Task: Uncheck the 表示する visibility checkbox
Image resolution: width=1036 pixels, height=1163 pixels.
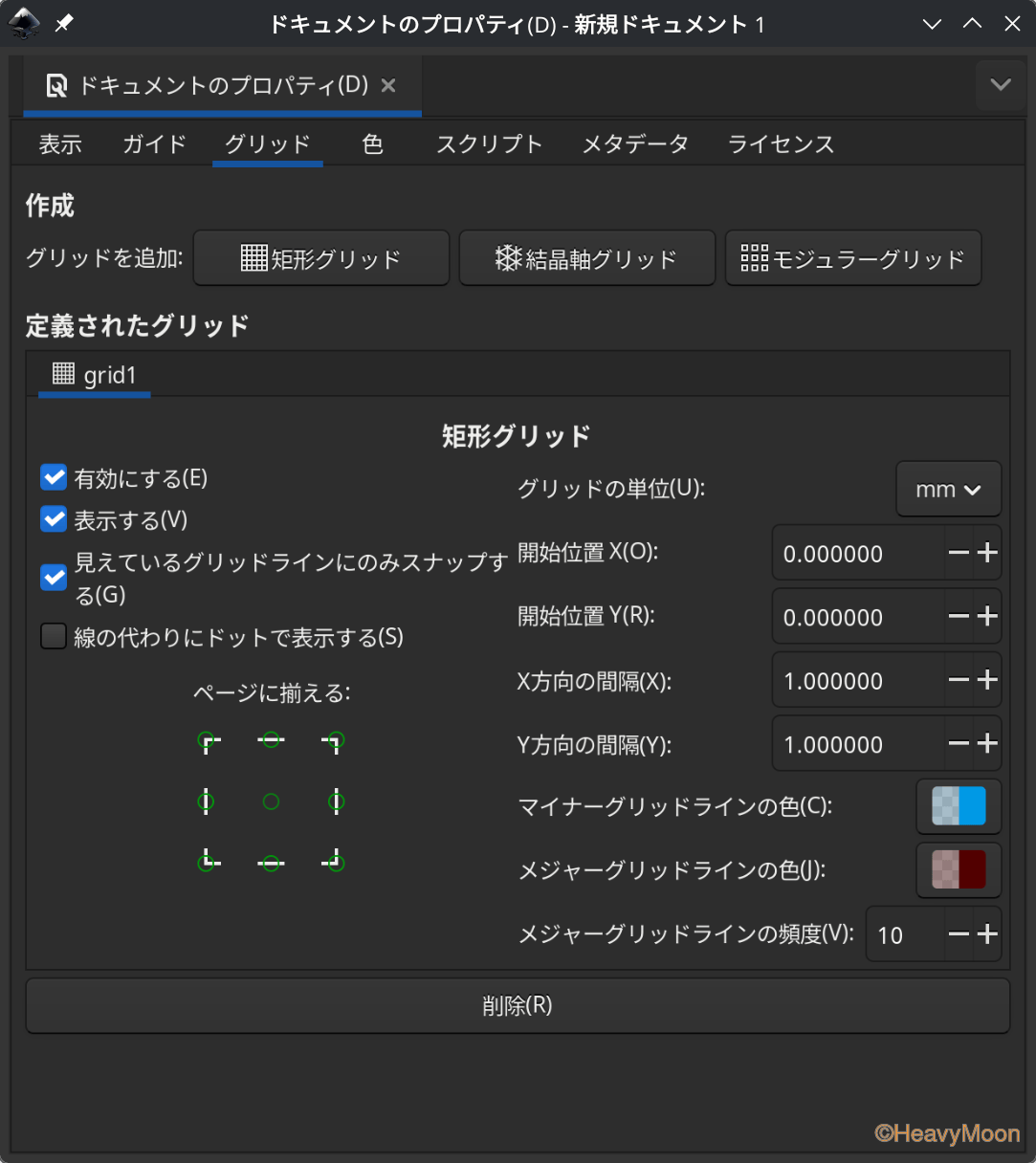Action: [54, 519]
